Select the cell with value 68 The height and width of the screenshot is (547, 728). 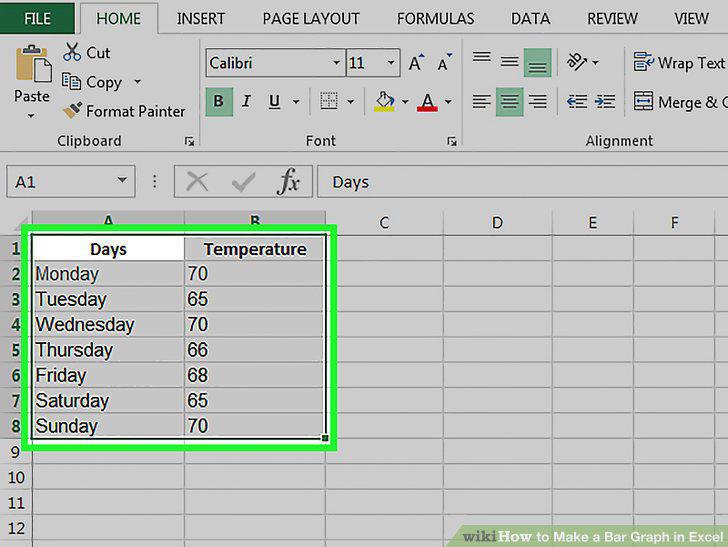(x=254, y=375)
